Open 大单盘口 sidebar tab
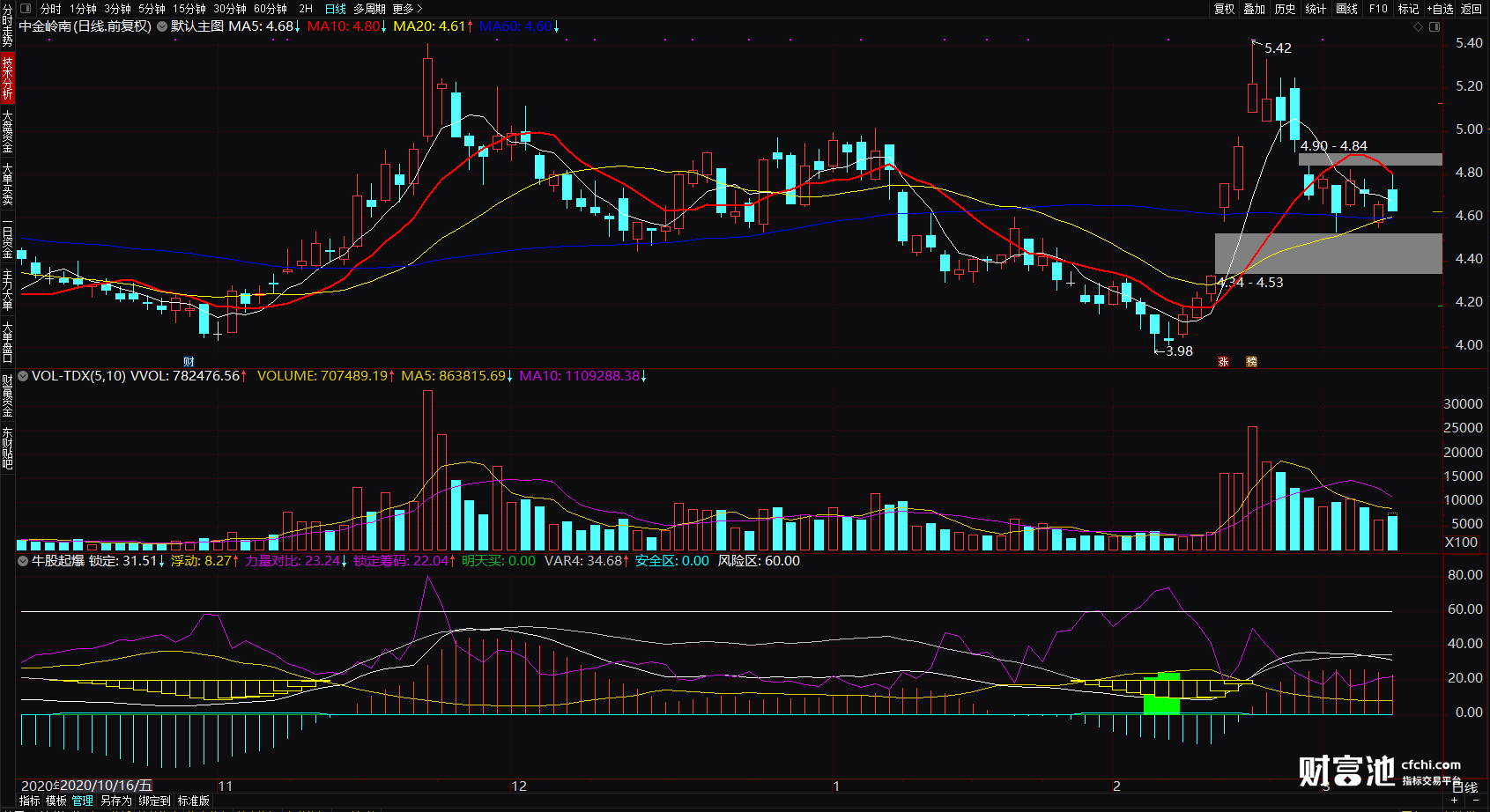The height and width of the screenshot is (812, 1490). [7, 343]
